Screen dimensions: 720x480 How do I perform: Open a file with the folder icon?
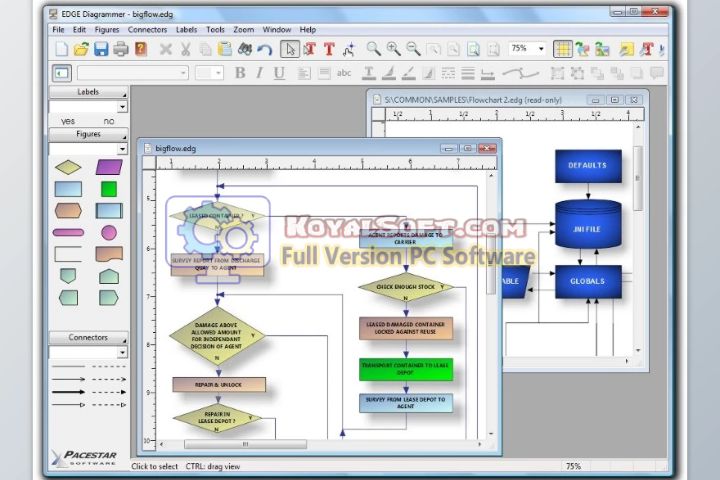tap(81, 49)
